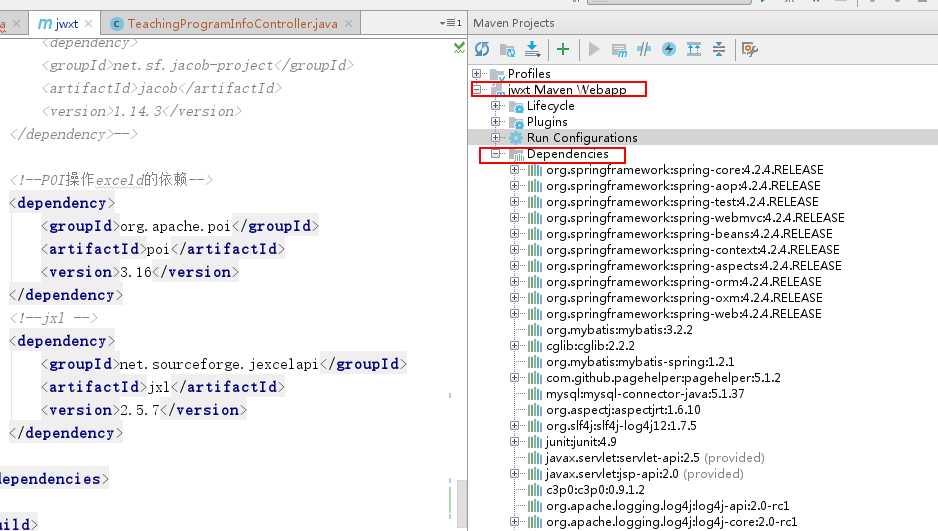This screenshot has height=531, width=938.
Task: Click poi artifactId line in editor
Action: 162,249
